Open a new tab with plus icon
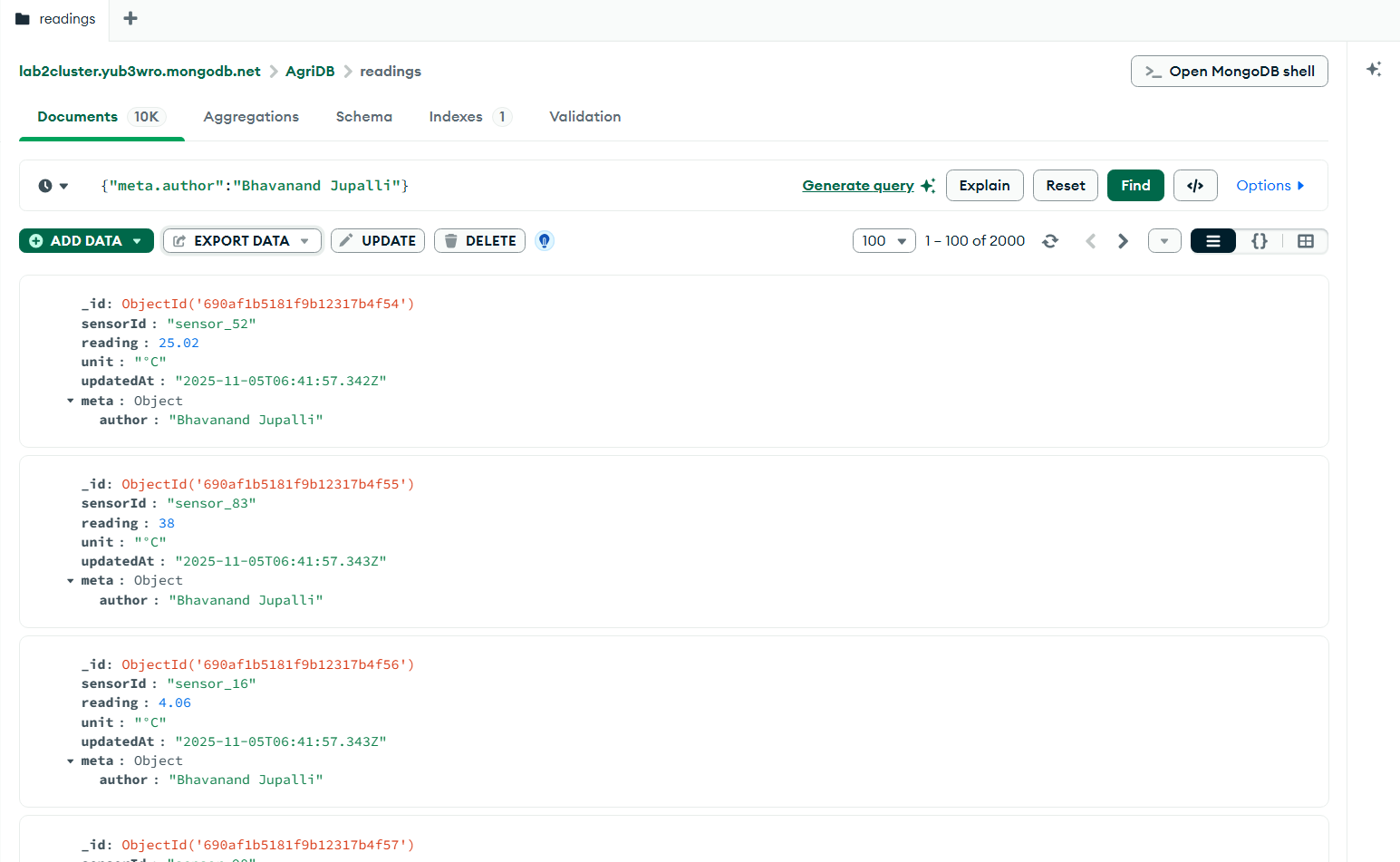The height and width of the screenshot is (862, 1400). click(x=130, y=18)
